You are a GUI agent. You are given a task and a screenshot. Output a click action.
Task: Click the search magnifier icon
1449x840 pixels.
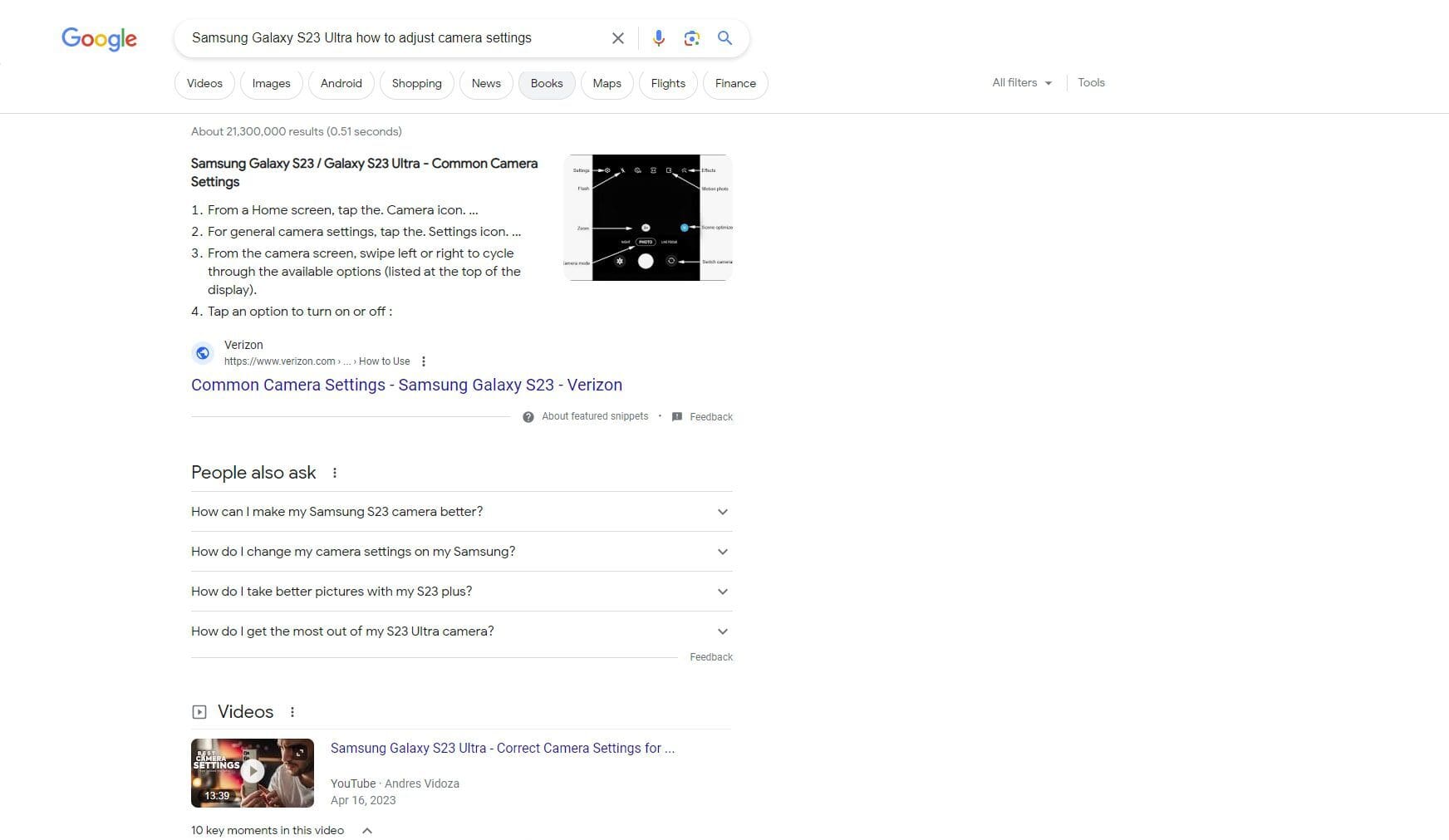pyautogui.click(x=724, y=37)
